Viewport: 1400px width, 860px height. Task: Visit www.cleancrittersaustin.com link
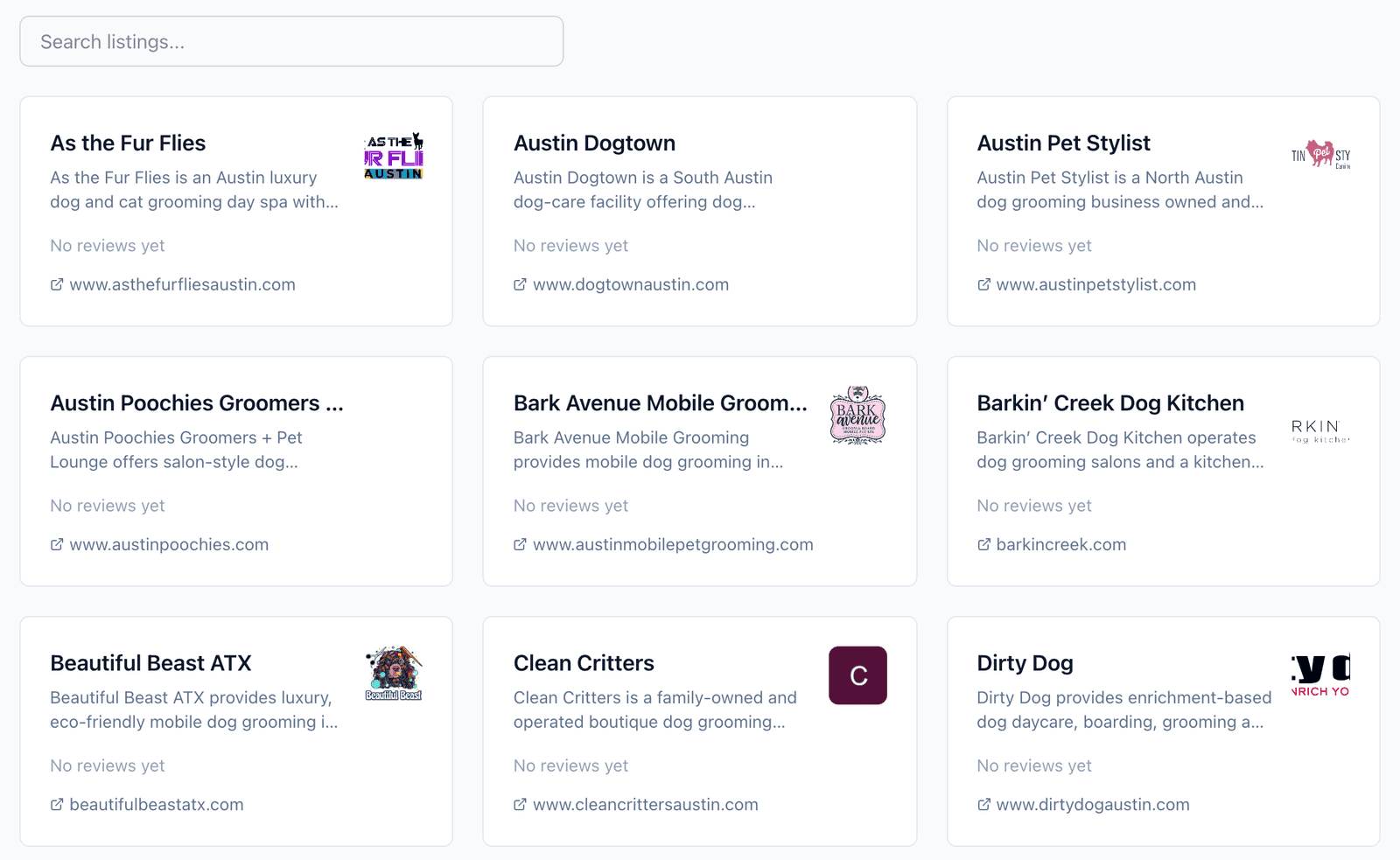(645, 804)
